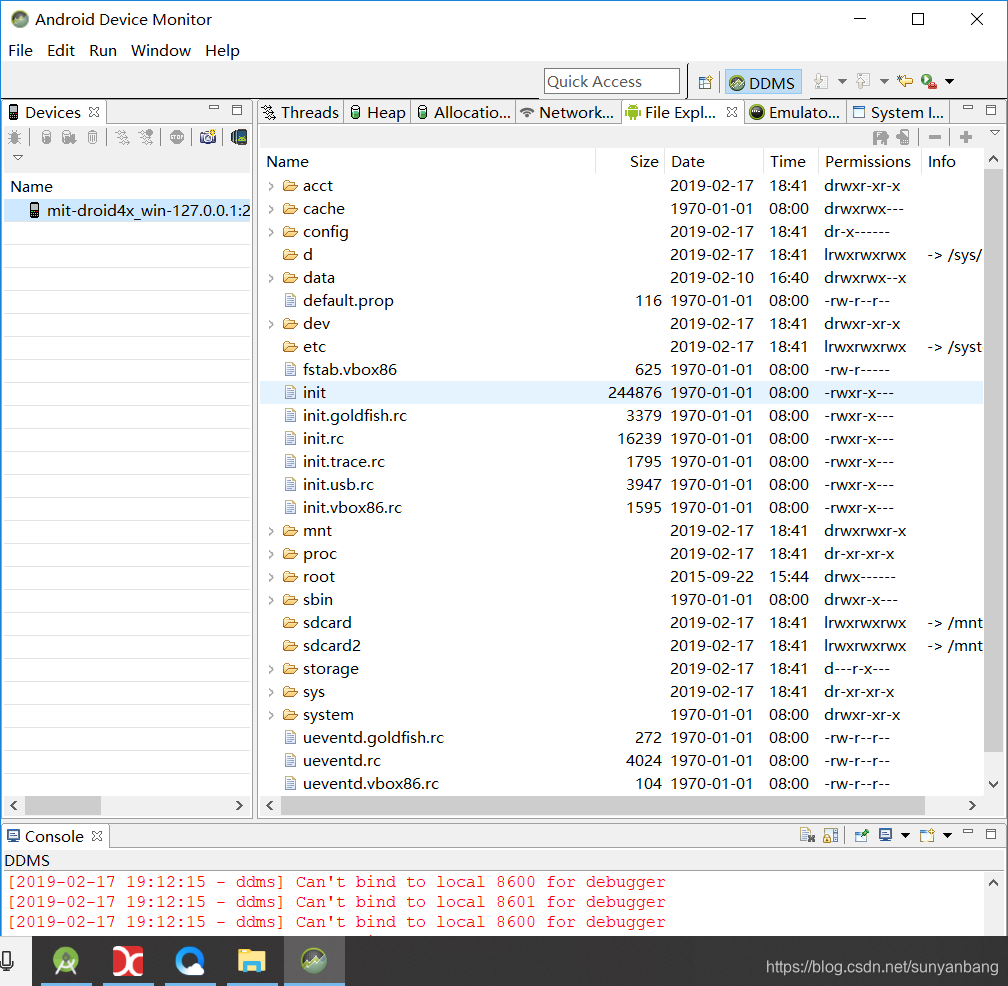Click the Devices panel horizontal scrollbar
This screenshot has width=1008, height=986.
click(x=63, y=805)
